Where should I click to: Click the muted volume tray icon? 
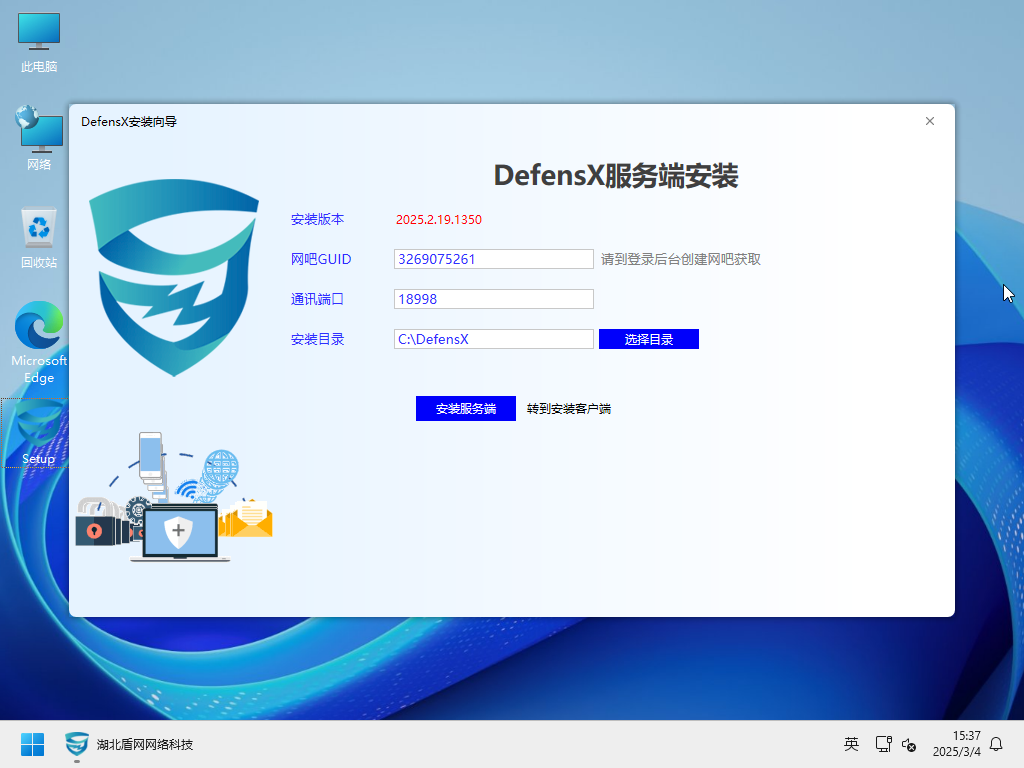click(909, 744)
